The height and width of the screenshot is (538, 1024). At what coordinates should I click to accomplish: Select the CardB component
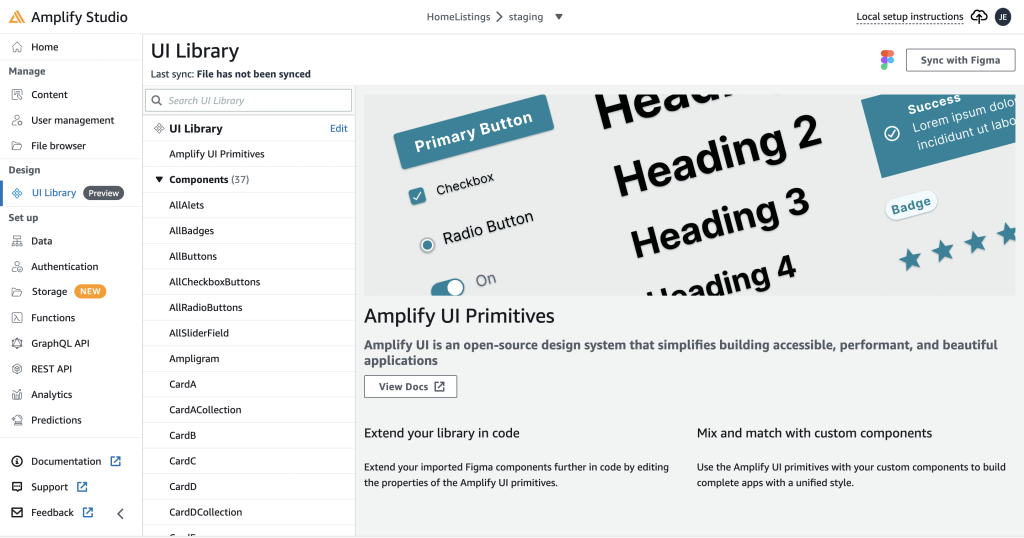pyautogui.click(x=182, y=435)
